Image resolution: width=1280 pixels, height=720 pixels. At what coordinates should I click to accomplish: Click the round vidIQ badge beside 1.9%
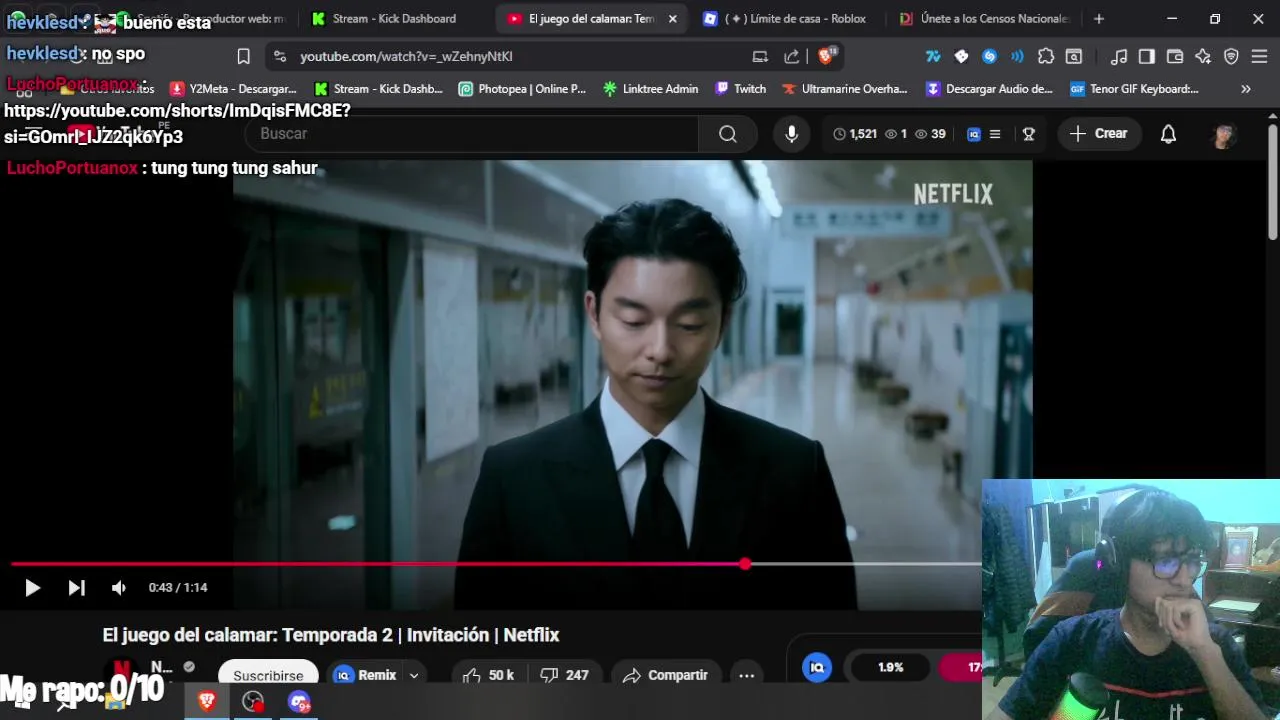(817, 667)
